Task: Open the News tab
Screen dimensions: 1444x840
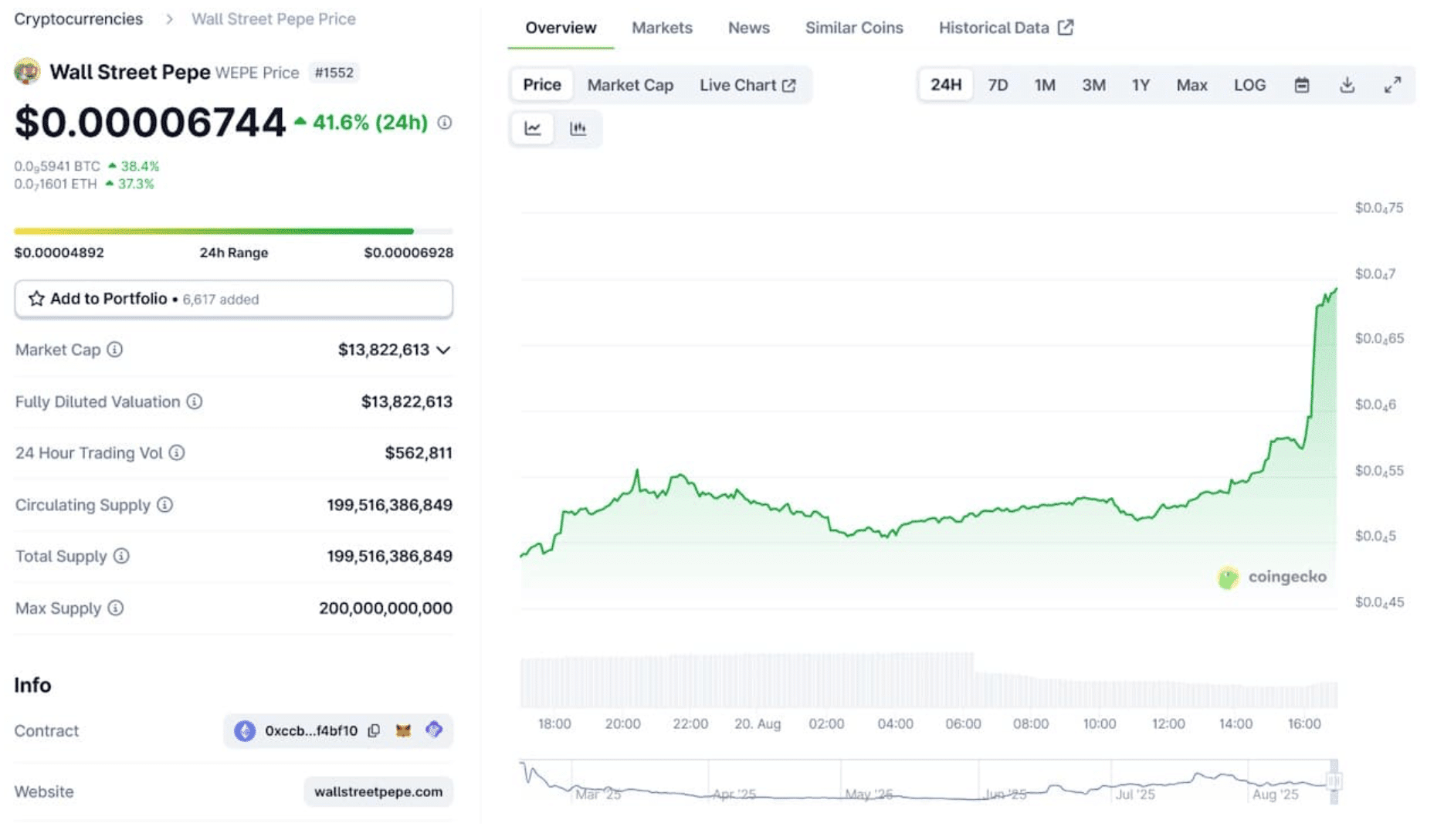Action: (x=748, y=28)
